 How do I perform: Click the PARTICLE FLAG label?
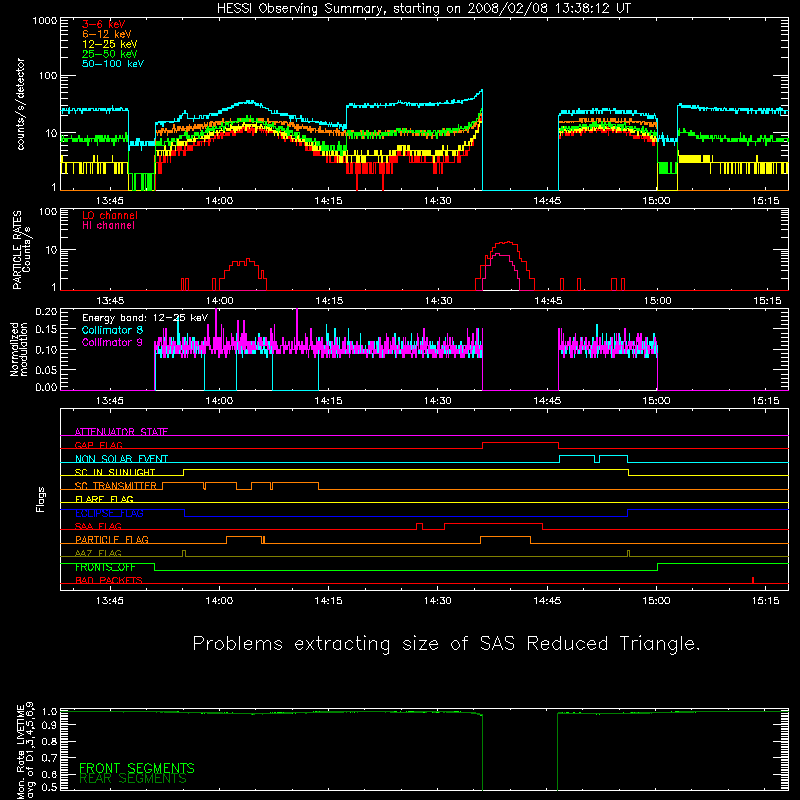point(112,539)
